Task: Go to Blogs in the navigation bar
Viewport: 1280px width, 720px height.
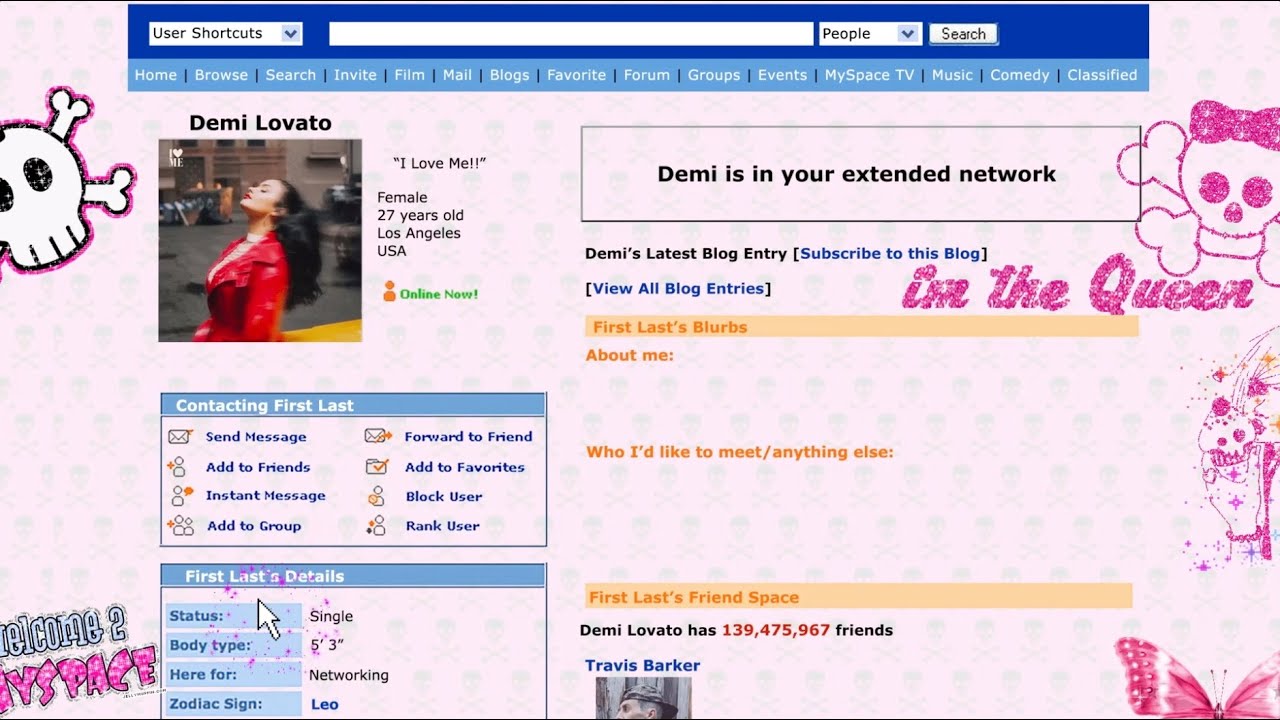Action: [509, 75]
